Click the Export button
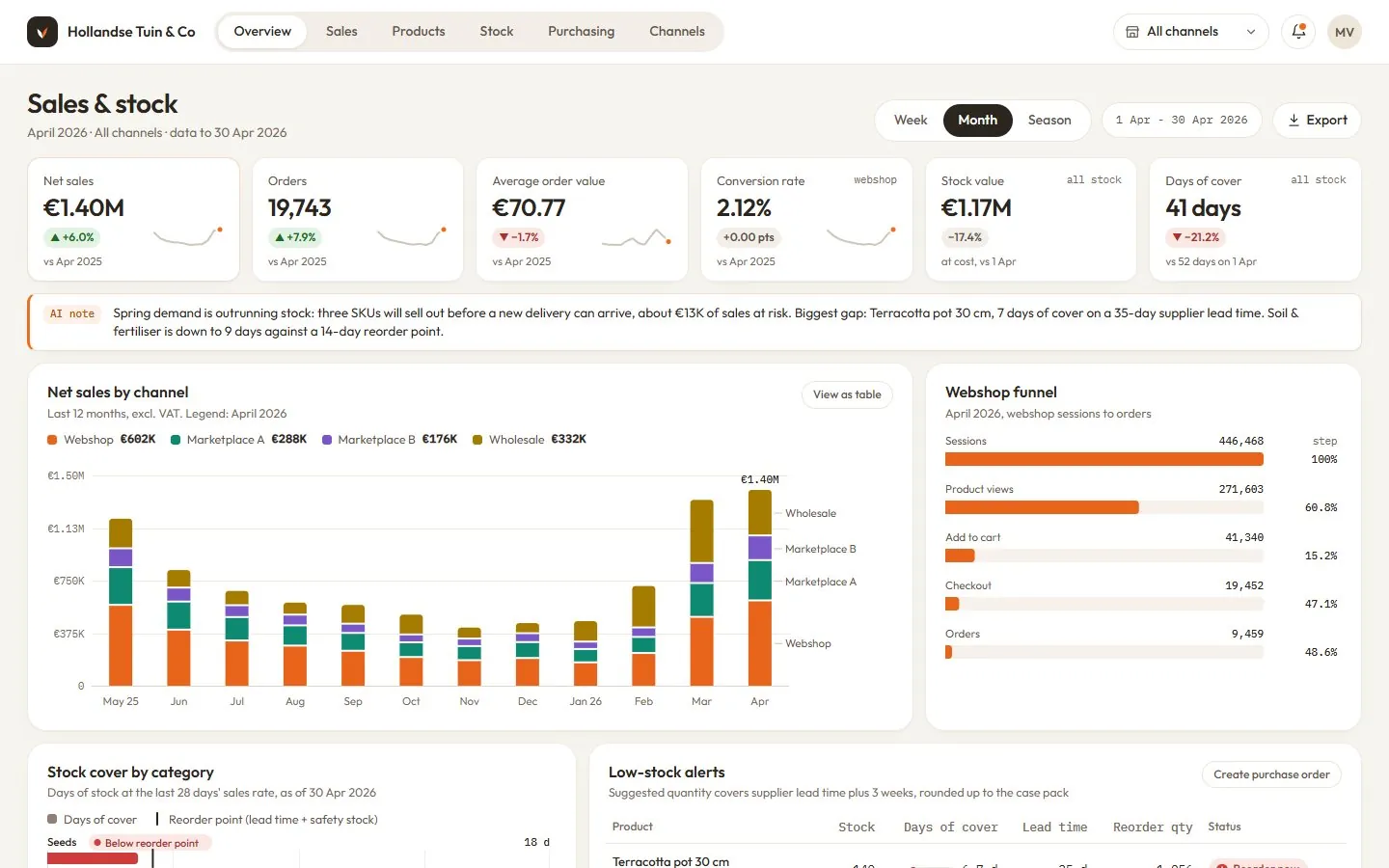The height and width of the screenshot is (868, 1389). pyautogui.click(x=1317, y=121)
